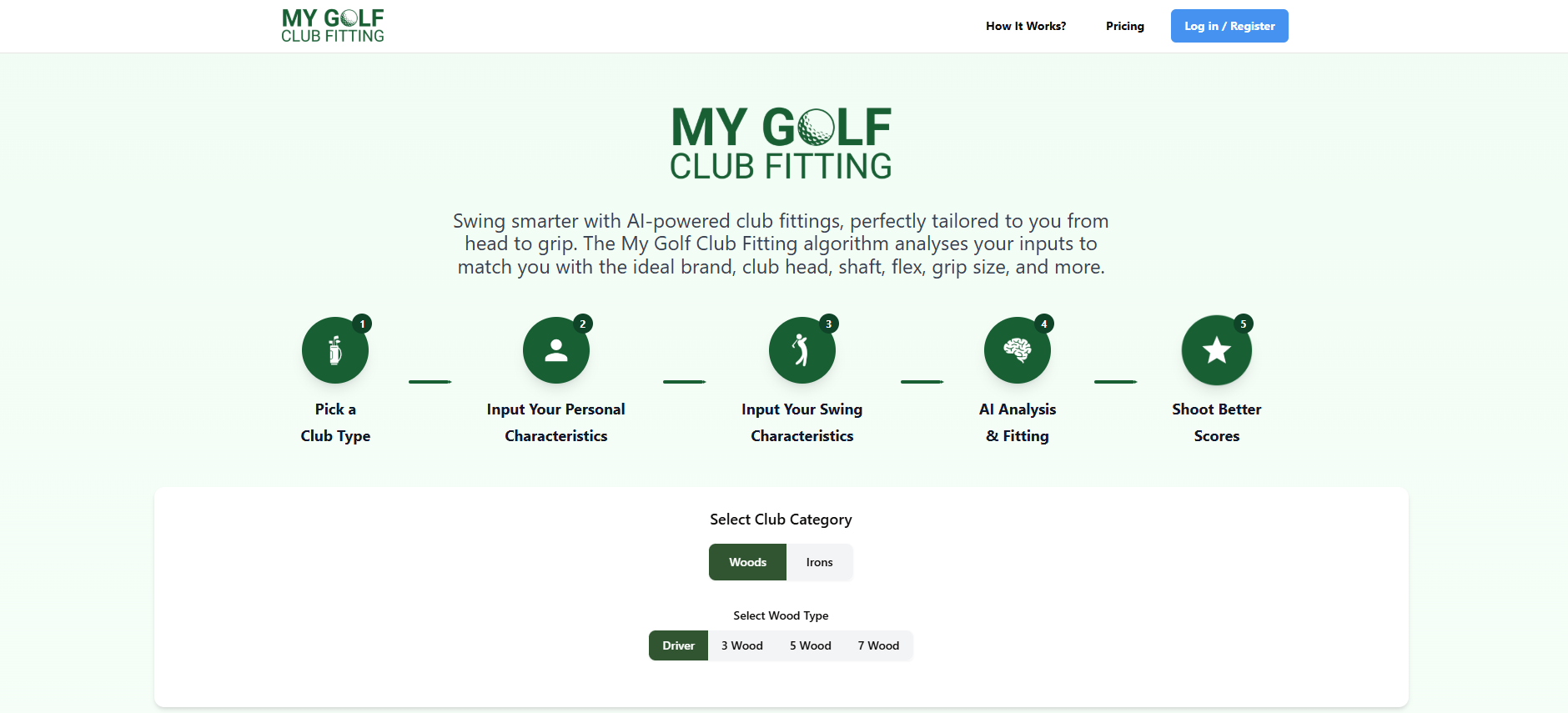Click 'Select Club Category' heading

[x=781, y=520]
